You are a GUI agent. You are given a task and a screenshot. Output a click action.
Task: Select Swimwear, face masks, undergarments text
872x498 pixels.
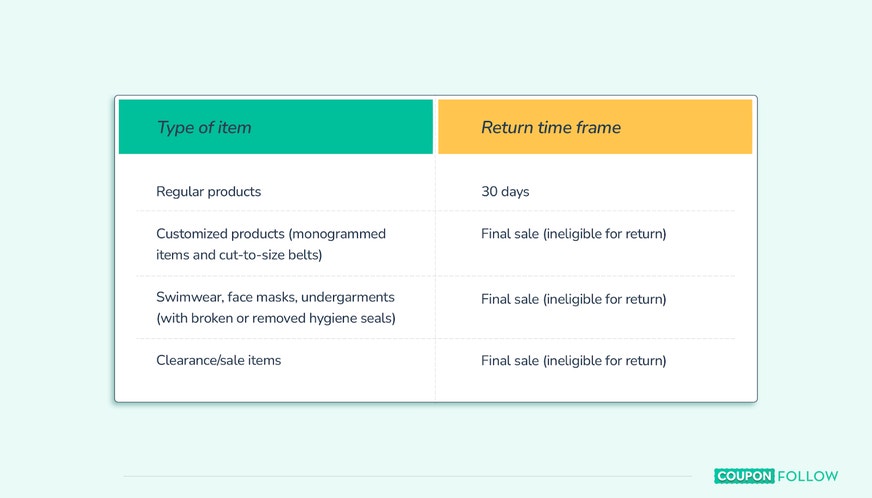(x=275, y=297)
